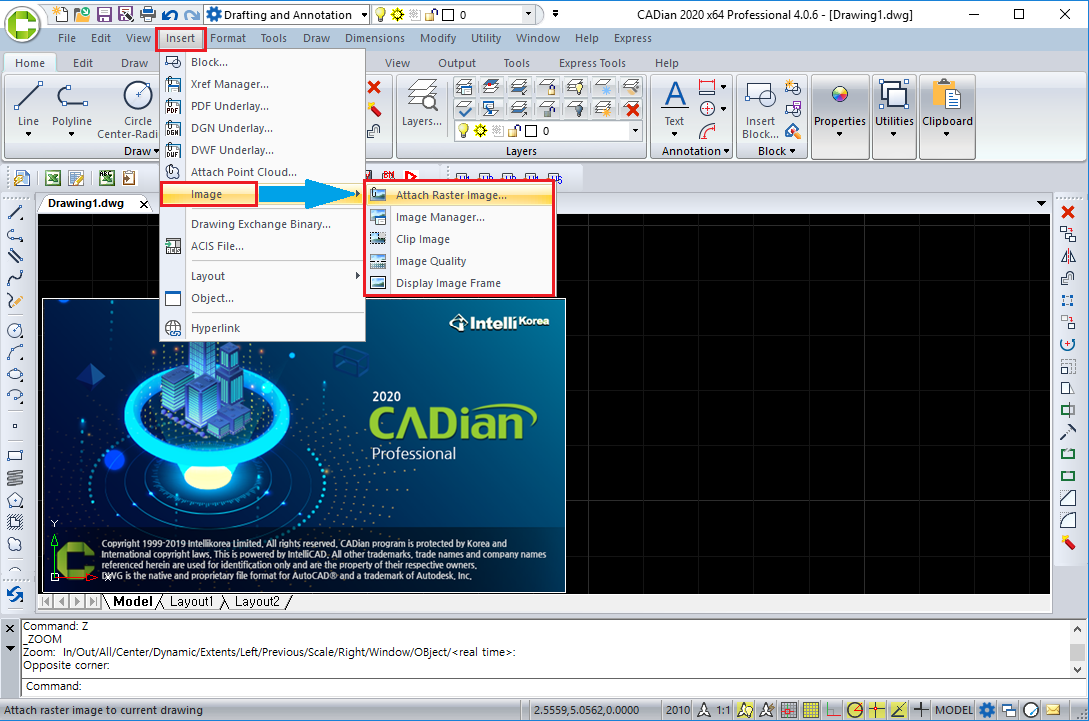
Task: Open the Drafting and Annotation workspace dropdown
Action: [x=365, y=15]
